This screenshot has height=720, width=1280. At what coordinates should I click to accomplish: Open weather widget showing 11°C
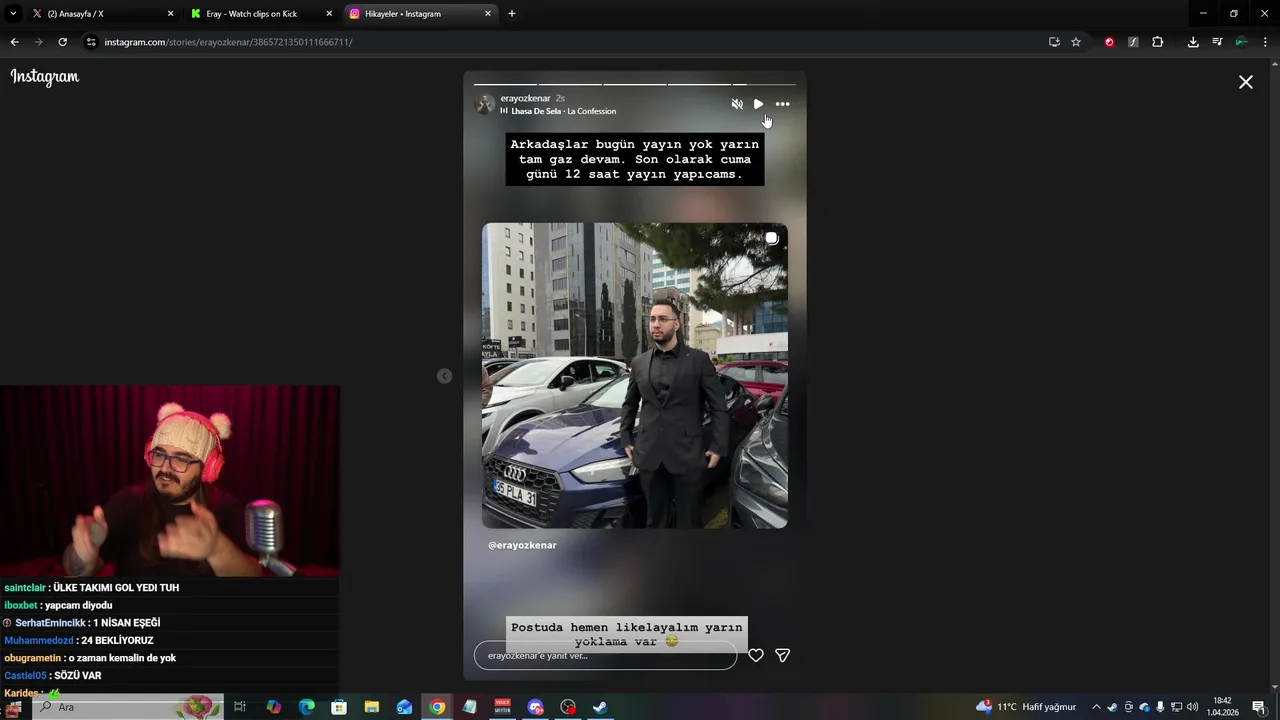click(x=1026, y=707)
